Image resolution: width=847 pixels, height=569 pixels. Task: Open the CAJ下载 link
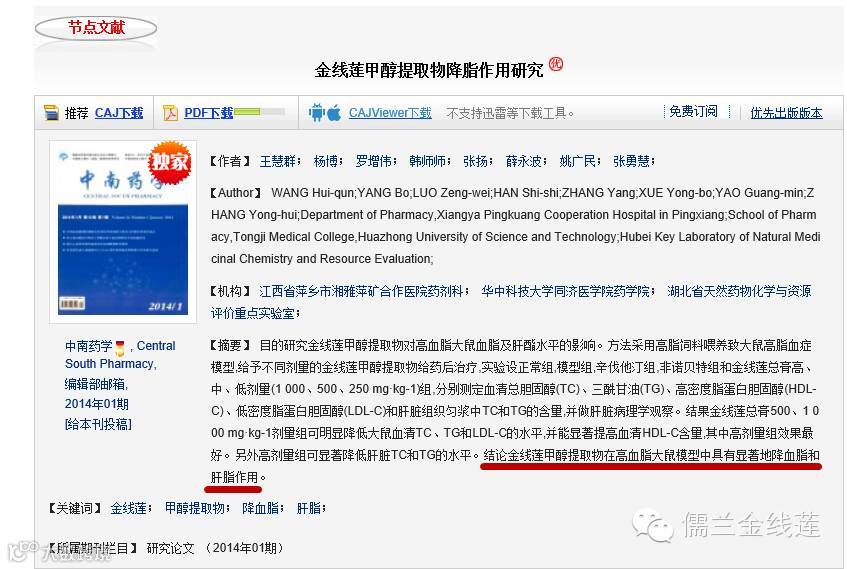point(119,112)
